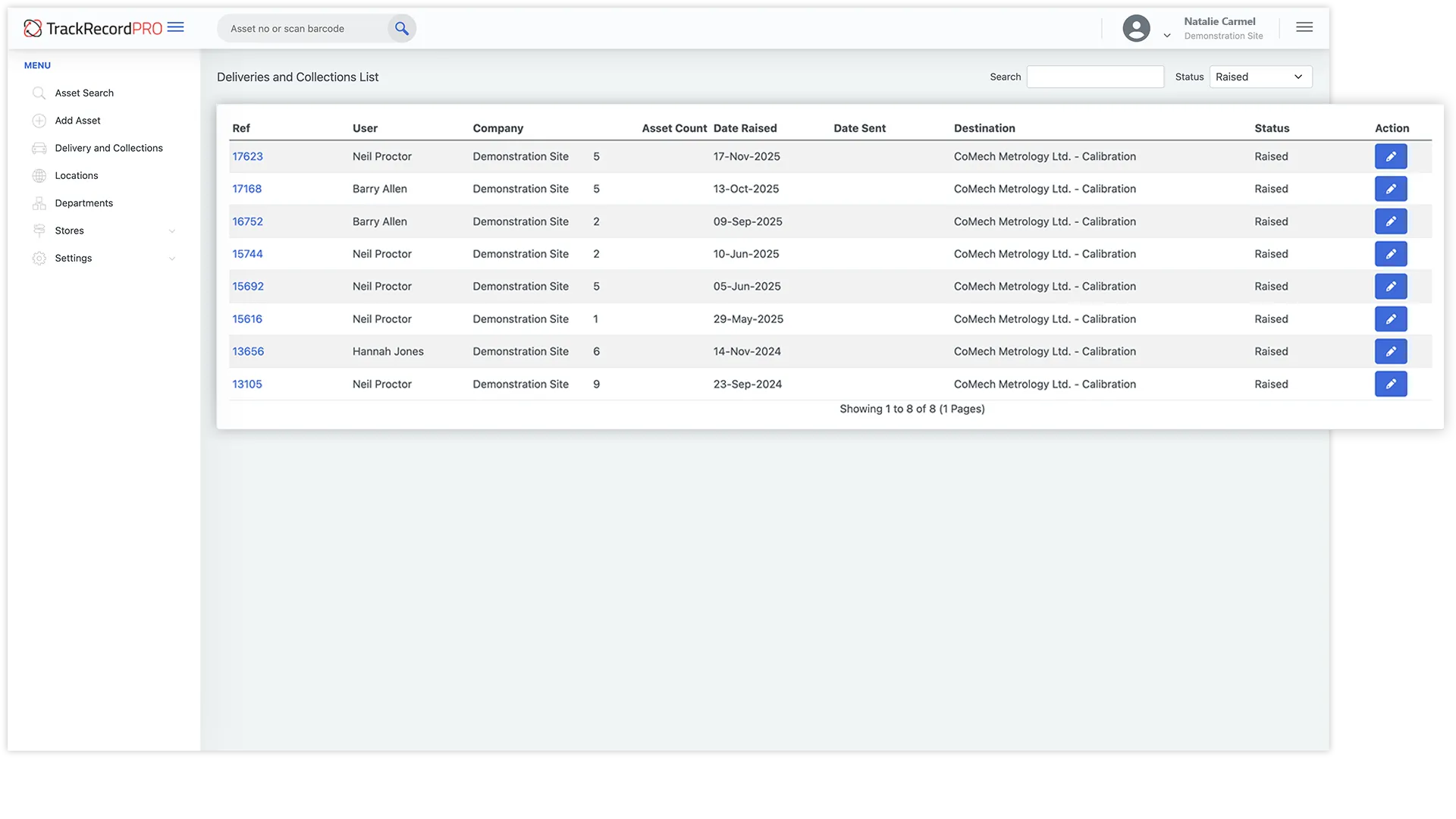Click the blue search magnifier icon button
The height and width of the screenshot is (819, 1456).
pyautogui.click(x=401, y=29)
